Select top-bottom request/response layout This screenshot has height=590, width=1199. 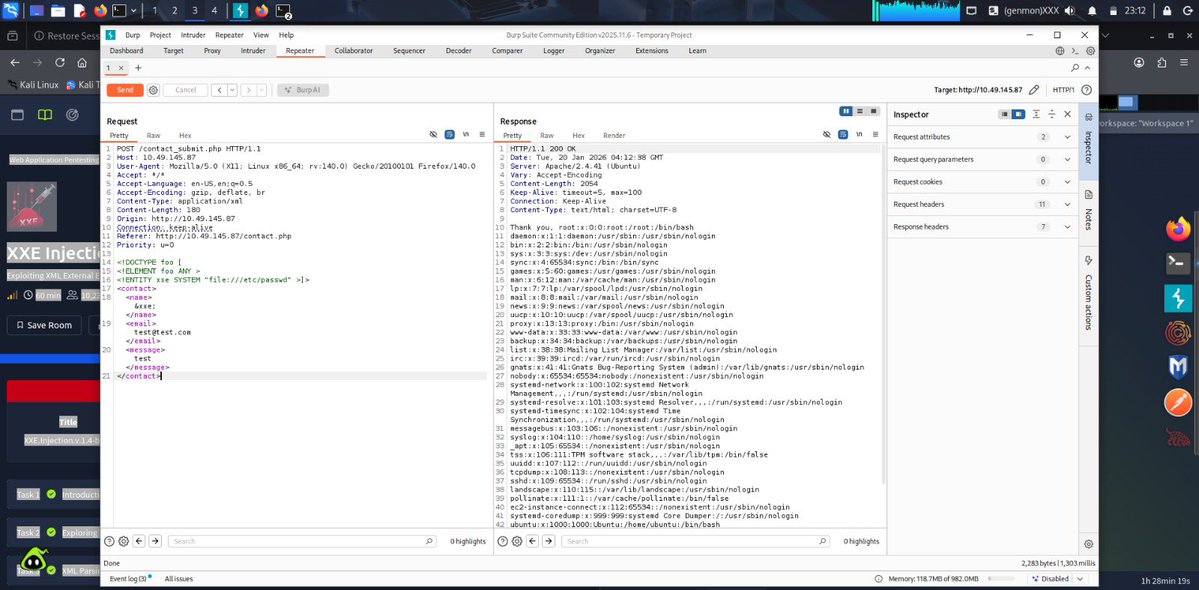click(859, 112)
